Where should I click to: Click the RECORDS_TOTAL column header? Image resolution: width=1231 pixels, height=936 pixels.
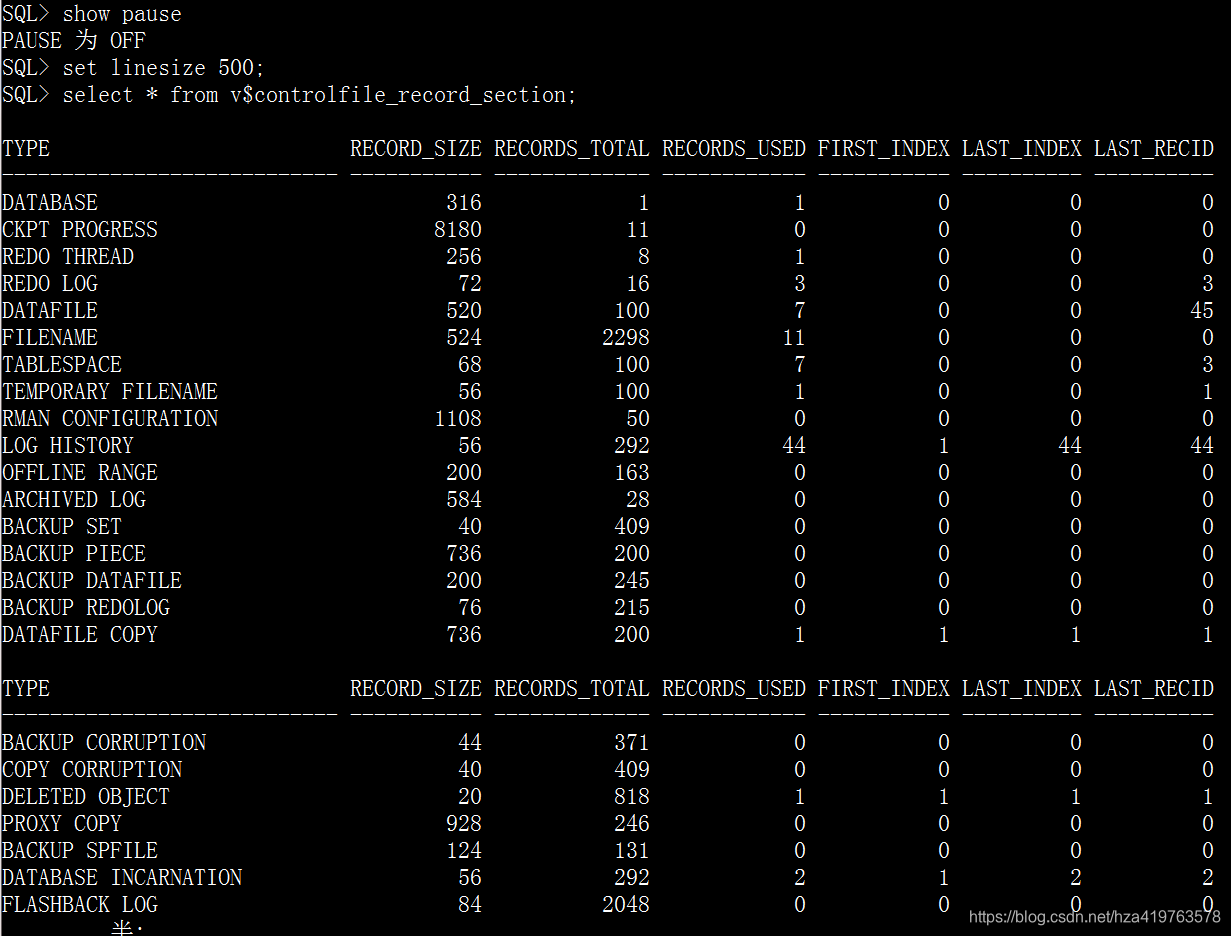click(x=571, y=148)
